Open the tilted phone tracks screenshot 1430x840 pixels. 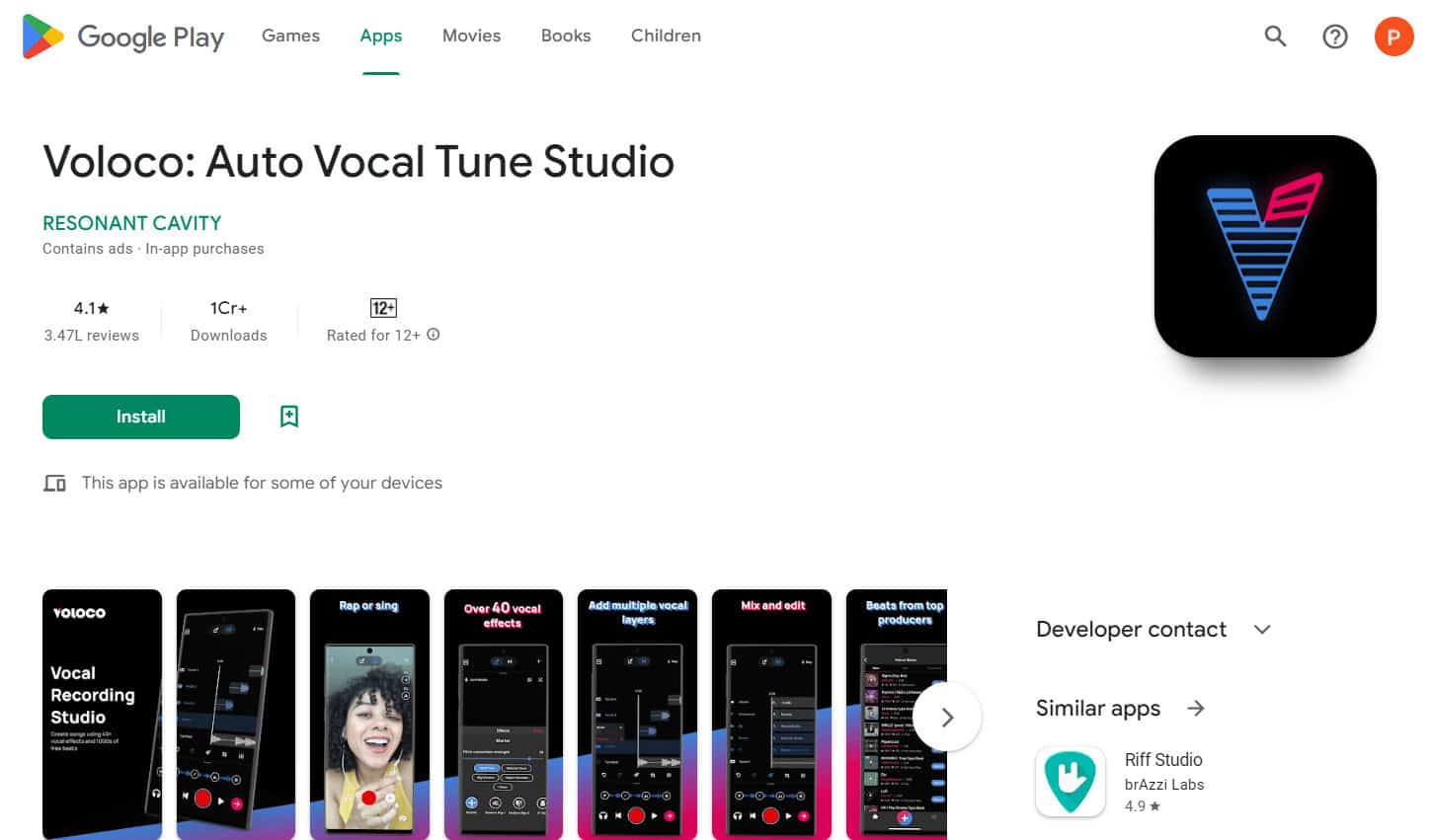pos(236,715)
